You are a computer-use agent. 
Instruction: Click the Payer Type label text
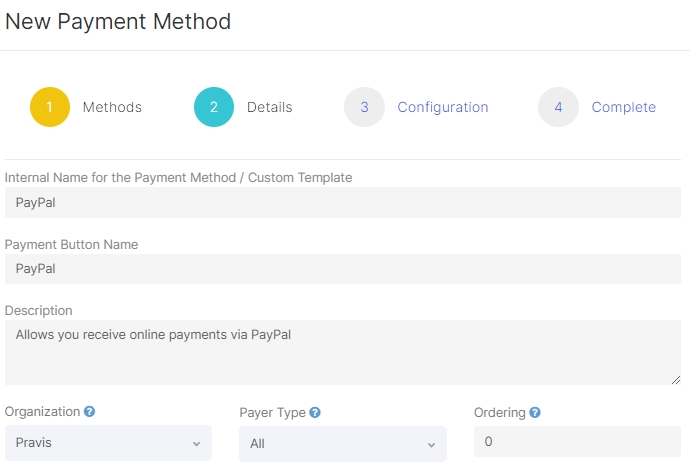272,412
